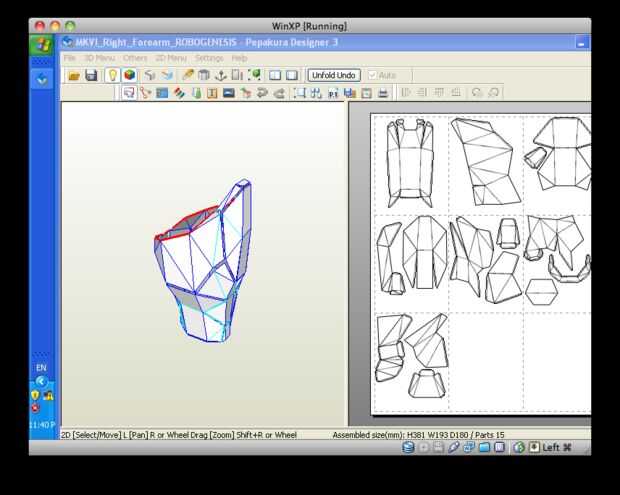The image size is (620, 495).
Task: Click the blue paper plane fold icon
Action: coord(167,75)
